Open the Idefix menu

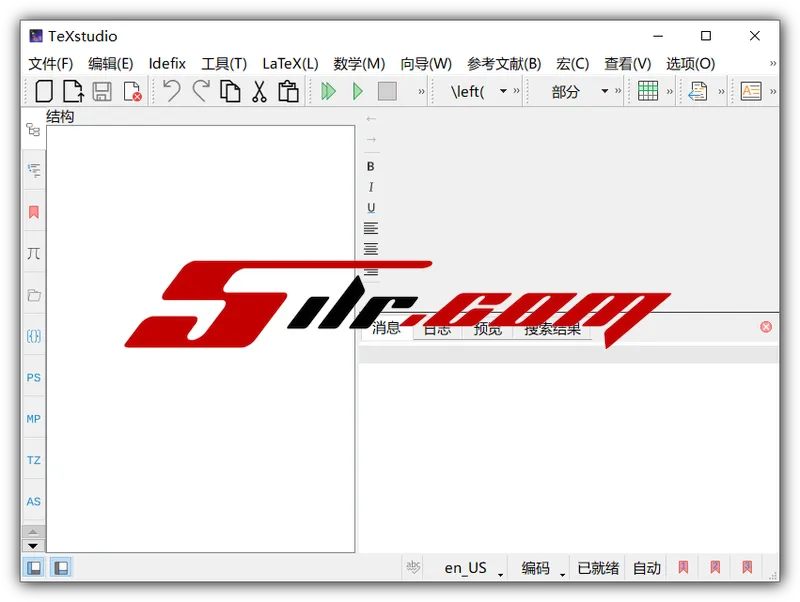(x=167, y=64)
